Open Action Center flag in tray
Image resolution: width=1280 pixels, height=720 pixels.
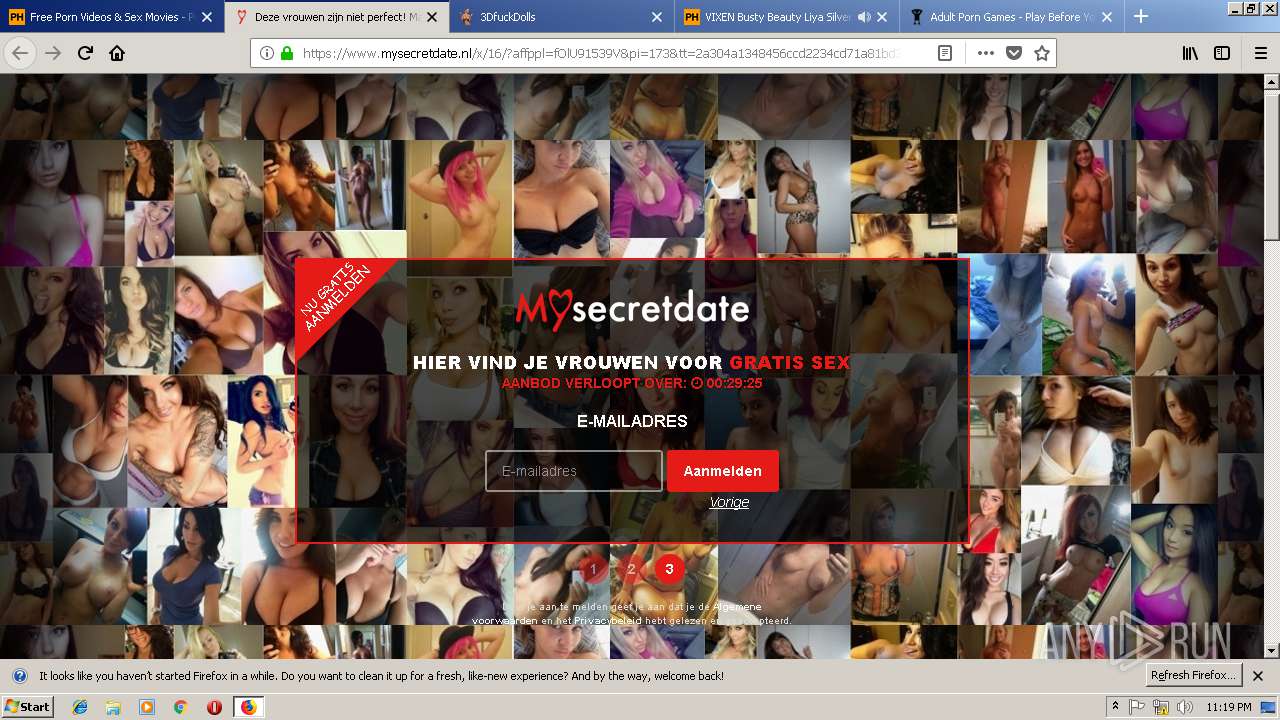pyautogui.click(x=1137, y=707)
